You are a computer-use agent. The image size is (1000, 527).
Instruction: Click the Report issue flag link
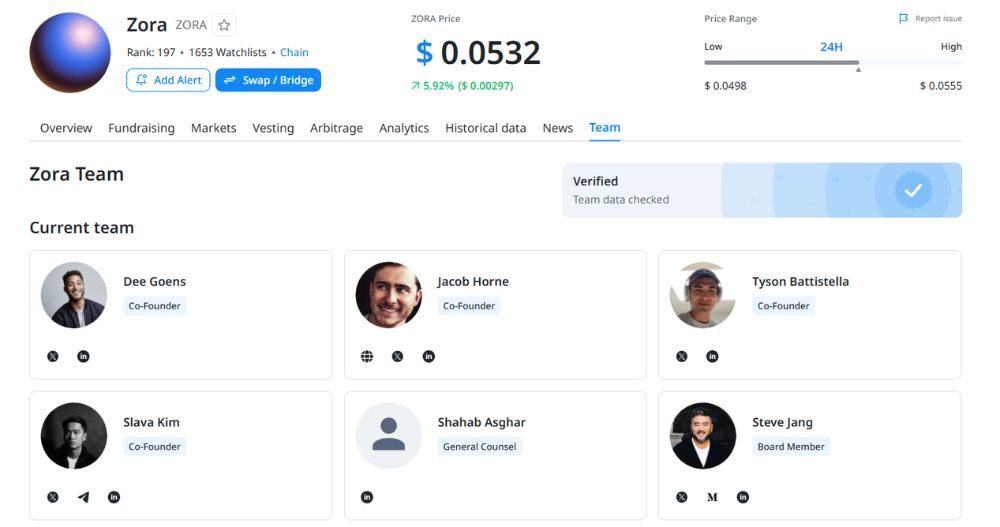930,19
